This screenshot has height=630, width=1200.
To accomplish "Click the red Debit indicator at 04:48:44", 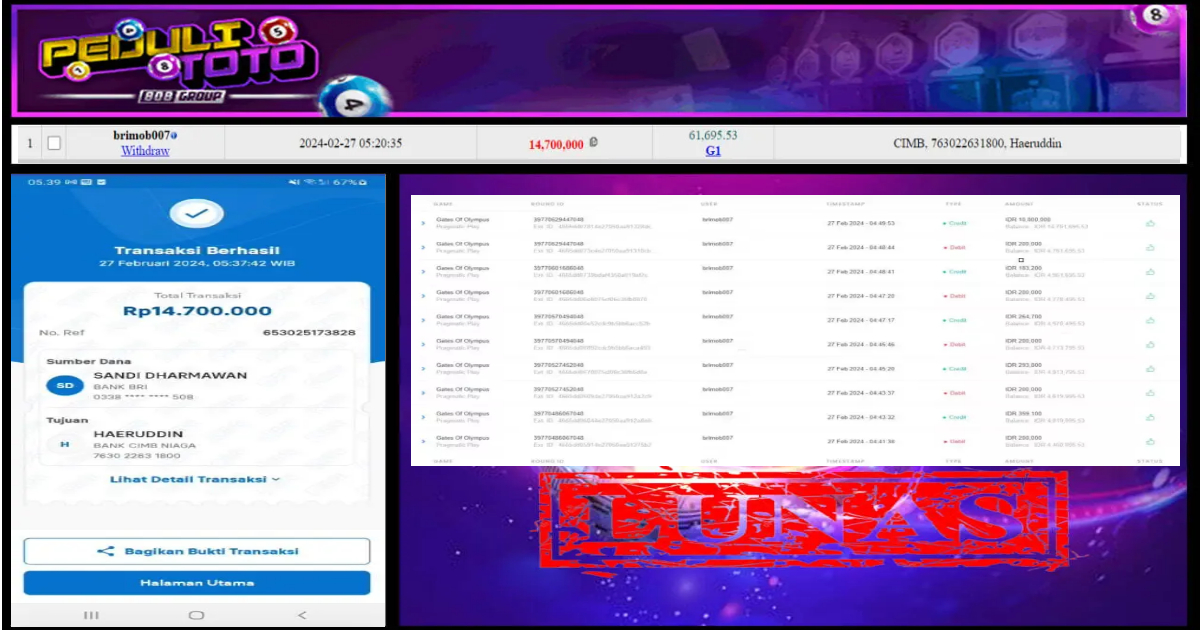I will point(956,247).
